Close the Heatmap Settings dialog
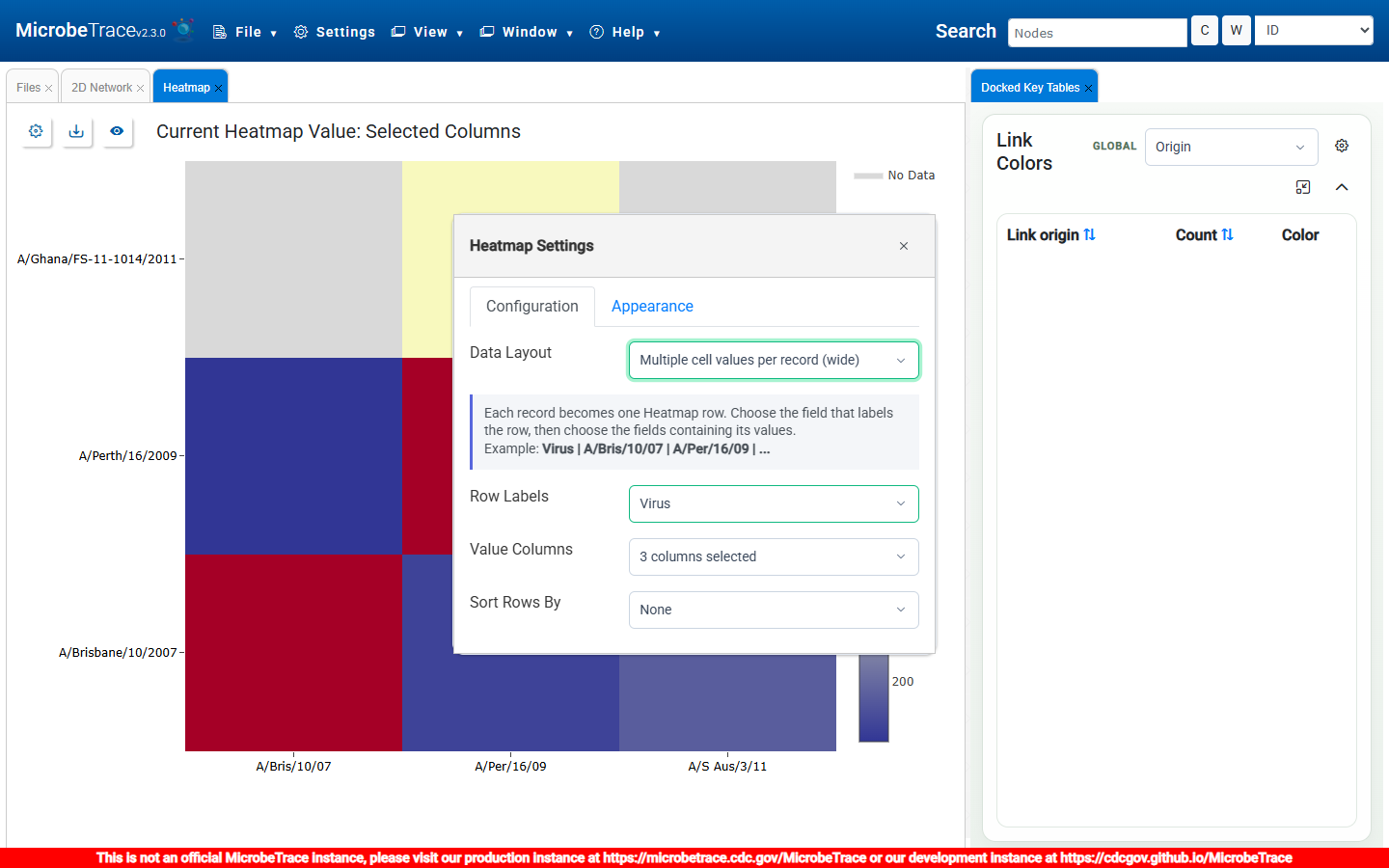The width and height of the screenshot is (1389, 868). point(904,246)
